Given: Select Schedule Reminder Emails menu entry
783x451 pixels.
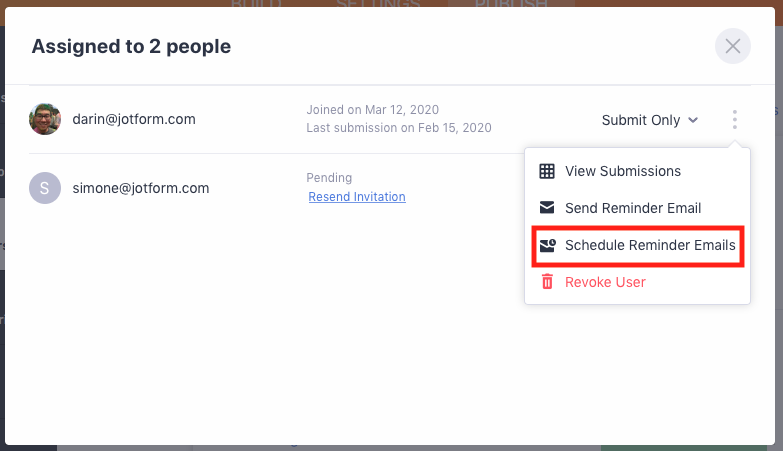Looking at the screenshot, I should (650, 245).
